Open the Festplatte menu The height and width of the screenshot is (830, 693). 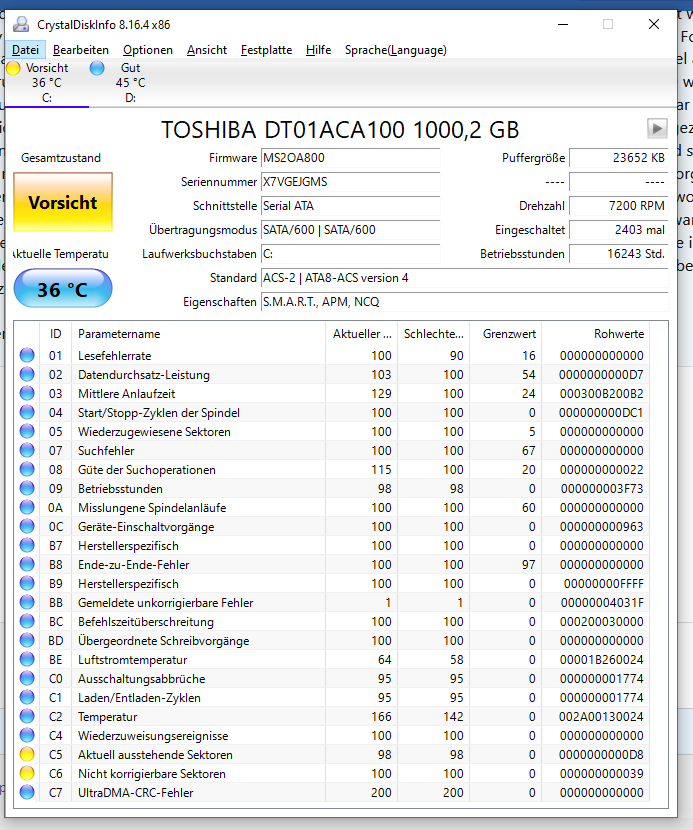point(266,50)
